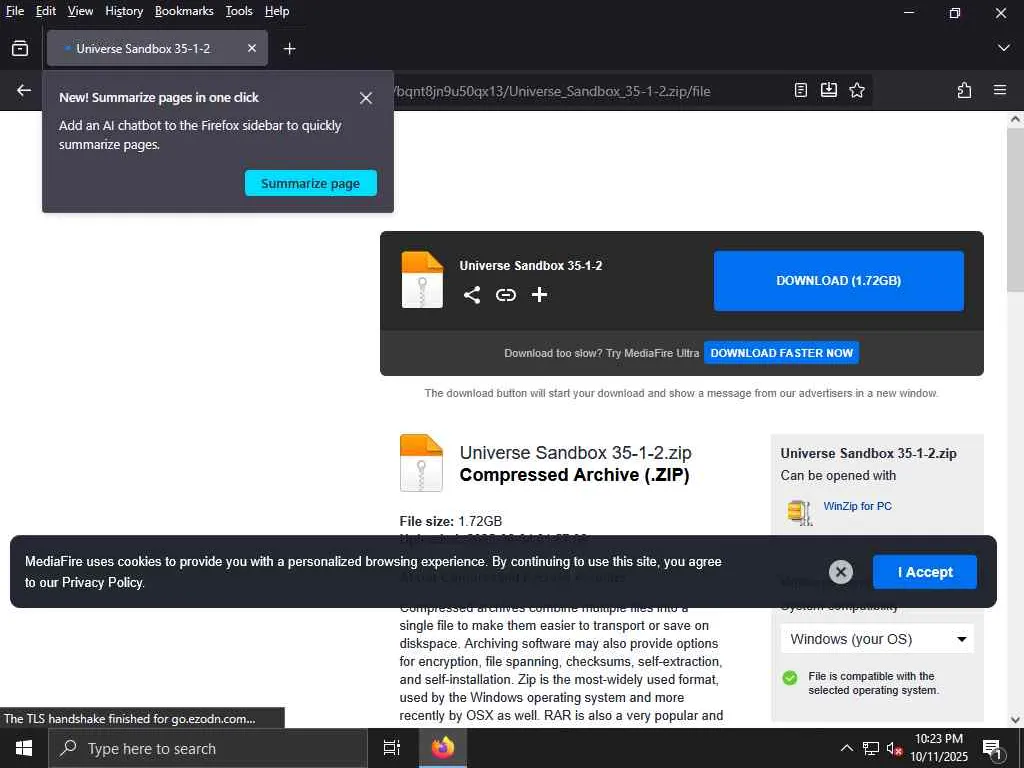The height and width of the screenshot is (768, 1024).
Task: Click the network tray icon
Action: (x=871, y=748)
